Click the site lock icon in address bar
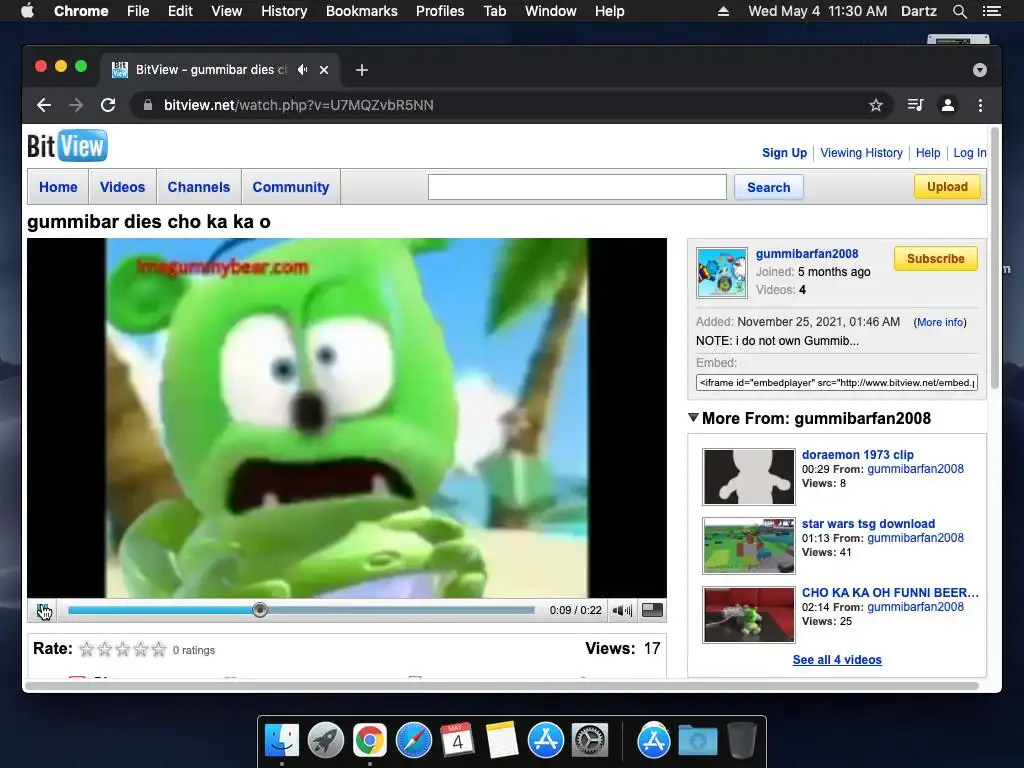 click(x=148, y=105)
